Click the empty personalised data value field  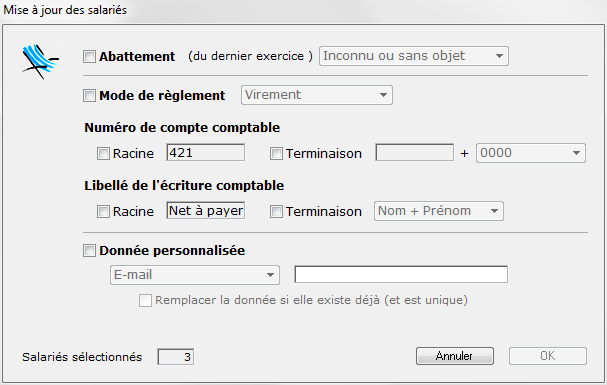[x=401, y=274]
